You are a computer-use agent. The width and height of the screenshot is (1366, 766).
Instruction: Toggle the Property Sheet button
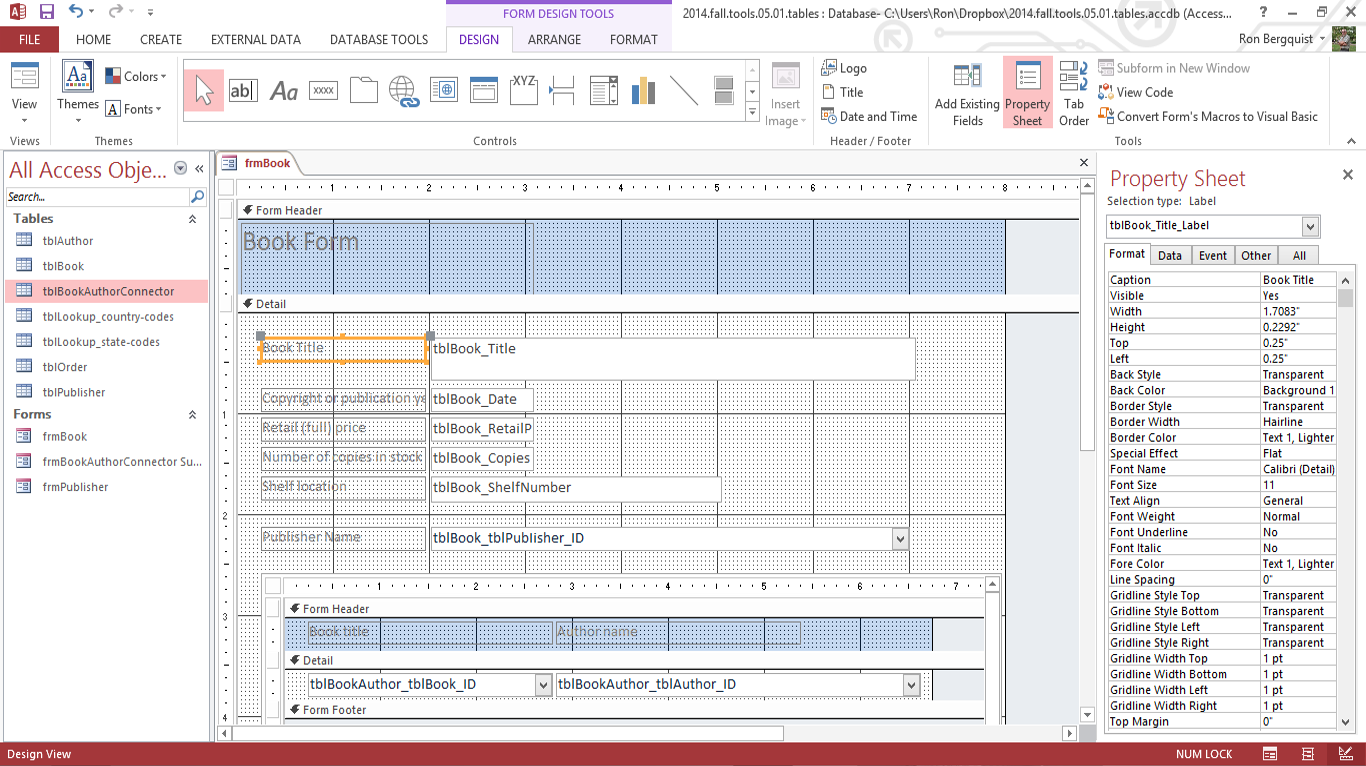1027,94
